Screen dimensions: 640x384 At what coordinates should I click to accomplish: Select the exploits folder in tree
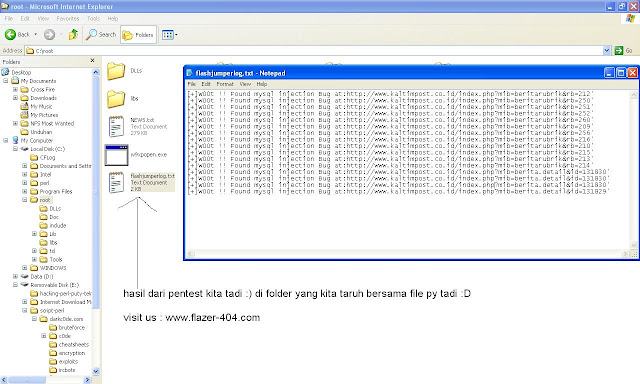[68, 362]
